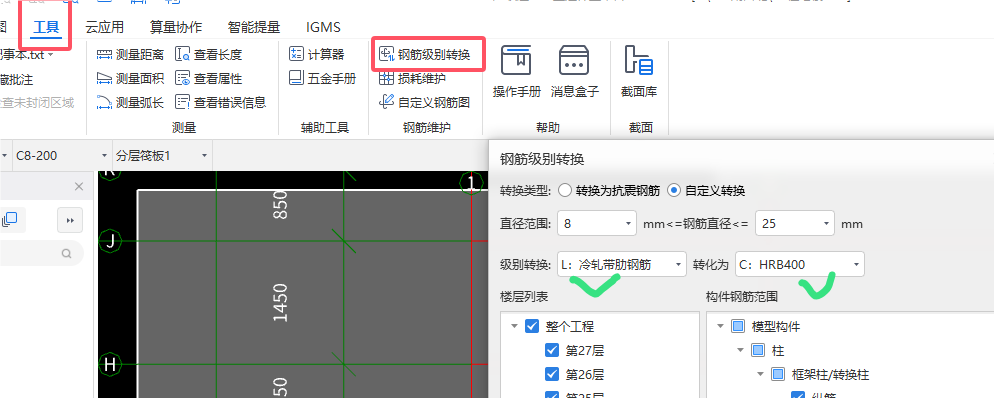Activate the 测量弧长 tool
The width and height of the screenshot is (994, 398).
pyautogui.click(x=130, y=102)
